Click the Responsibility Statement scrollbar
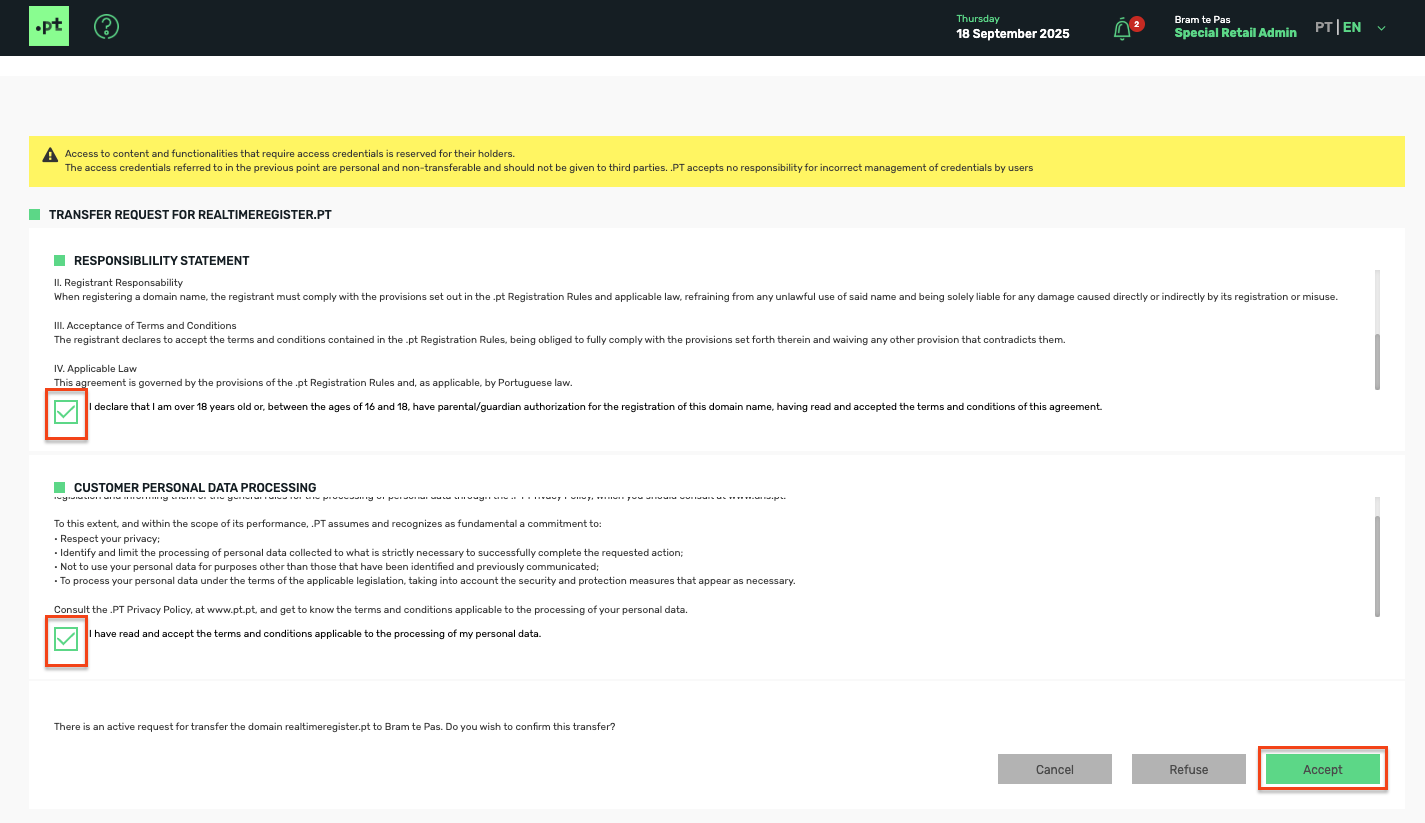 click(1378, 362)
